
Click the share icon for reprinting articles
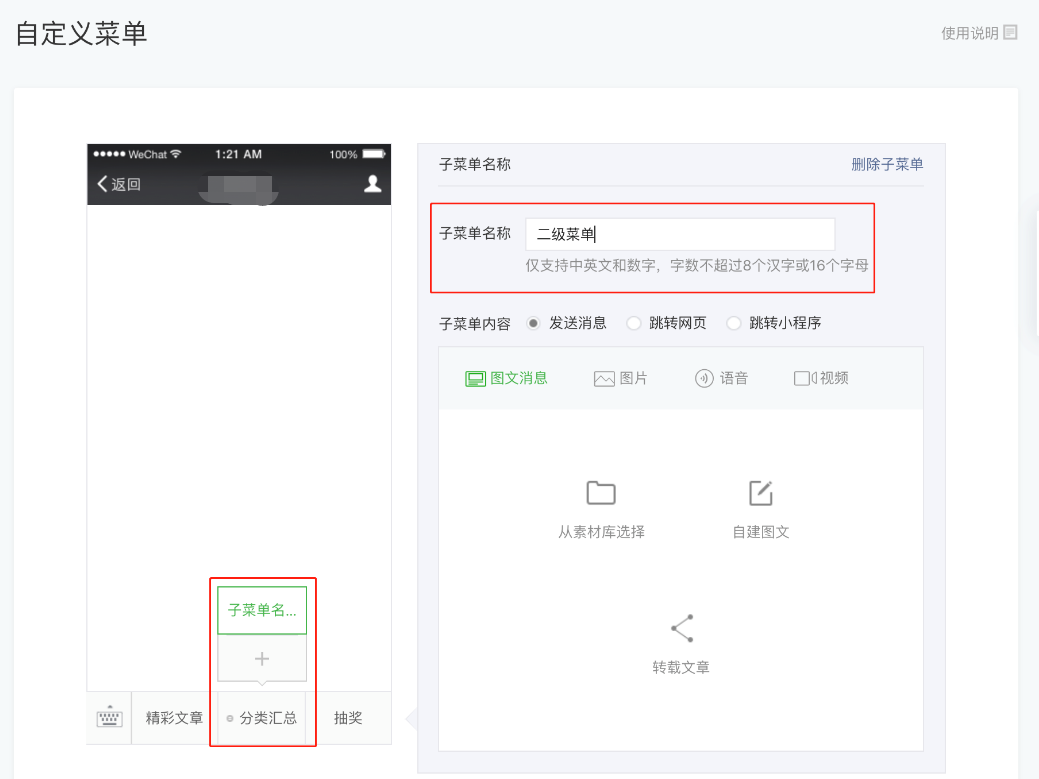point(681,628)
